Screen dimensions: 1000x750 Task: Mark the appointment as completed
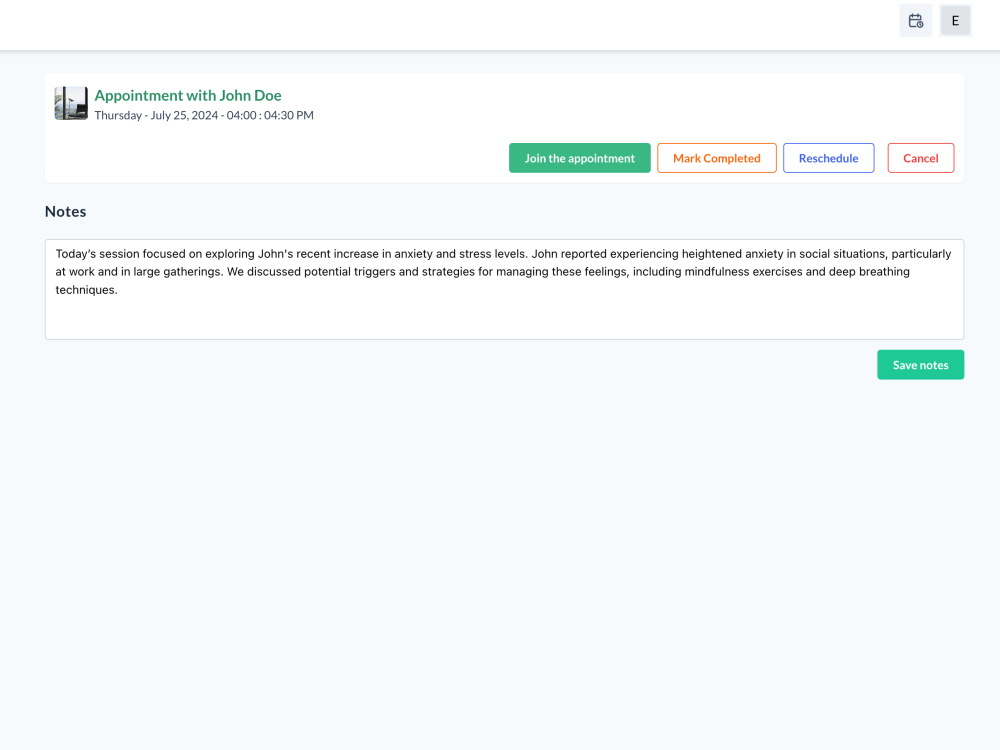click(x=716, y=158)
